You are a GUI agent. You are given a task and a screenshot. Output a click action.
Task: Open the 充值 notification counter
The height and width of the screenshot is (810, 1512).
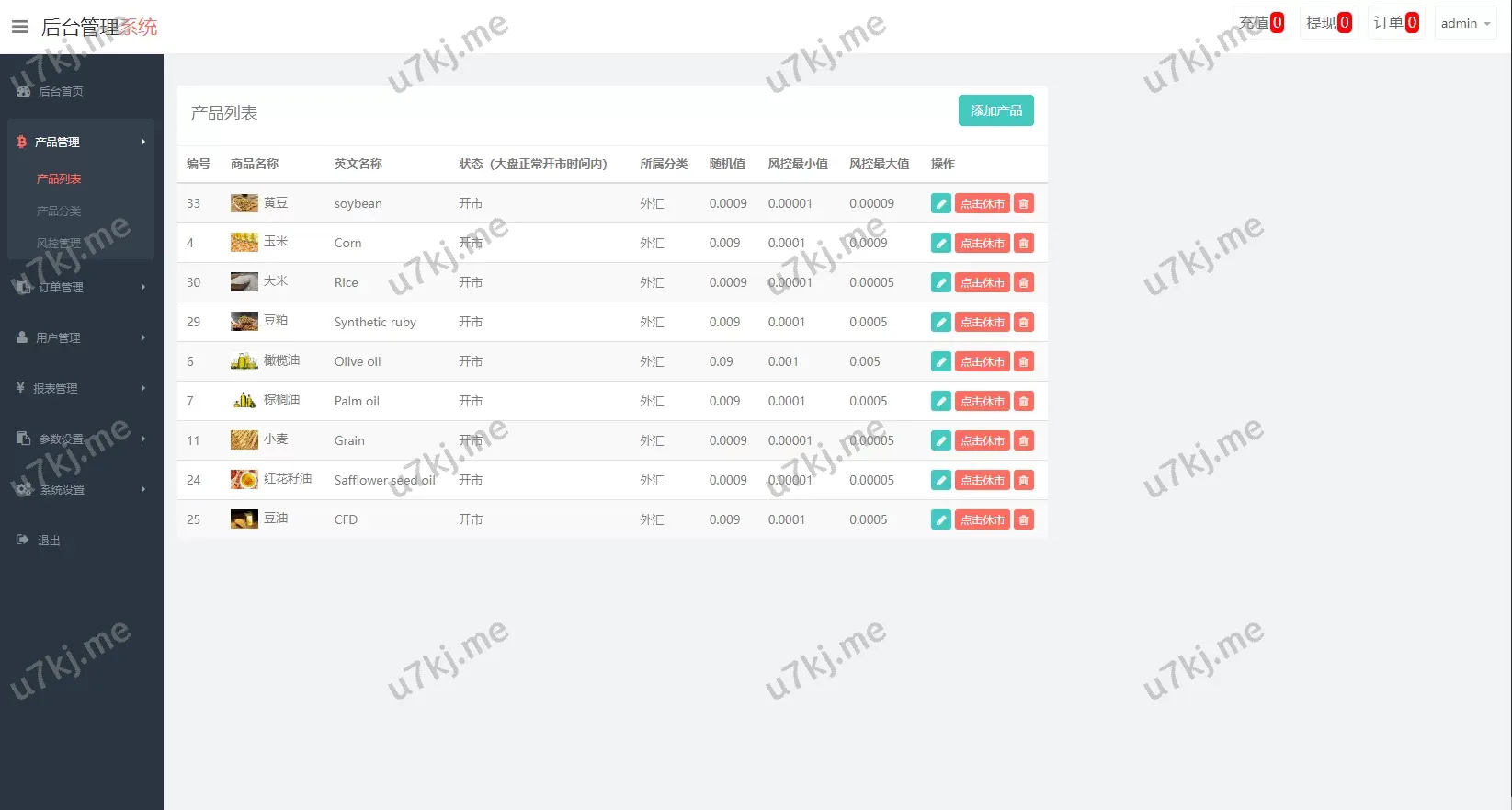[x=1260, y=23]
